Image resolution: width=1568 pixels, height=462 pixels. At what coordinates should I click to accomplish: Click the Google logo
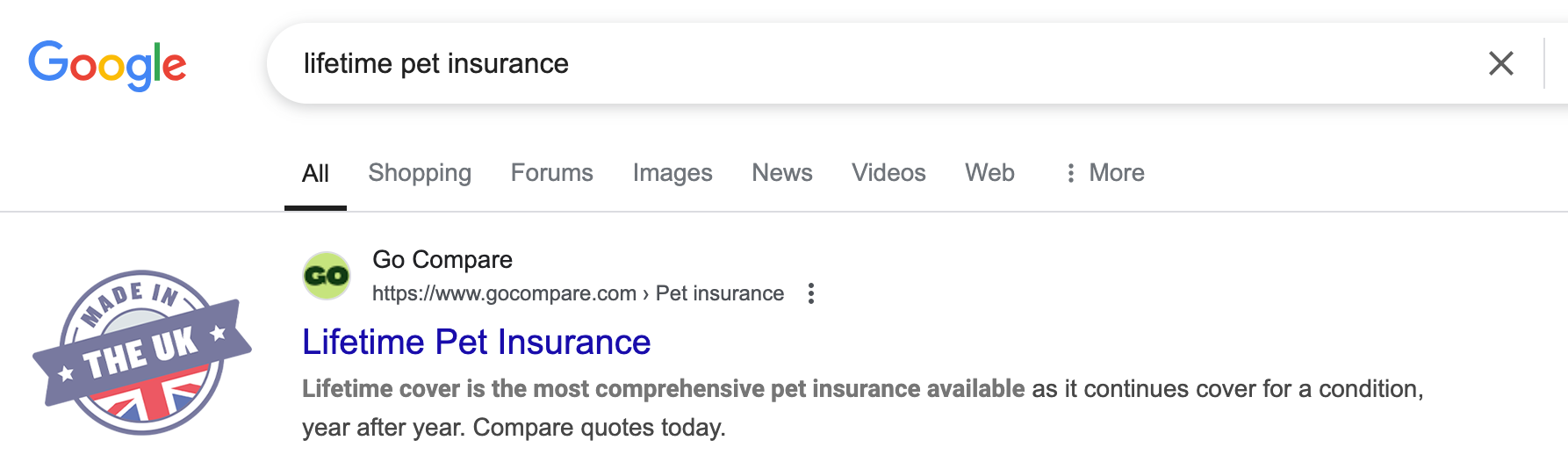pos(107,65)
